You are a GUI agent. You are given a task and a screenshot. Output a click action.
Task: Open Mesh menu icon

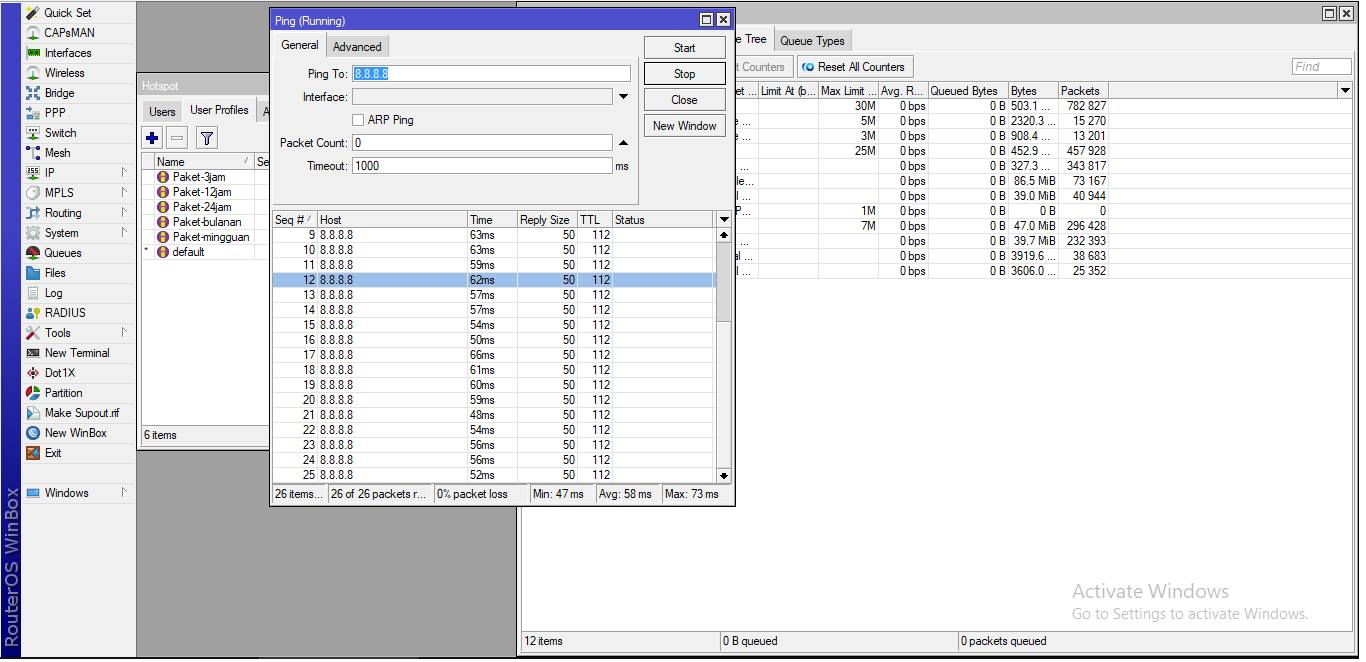34,153
